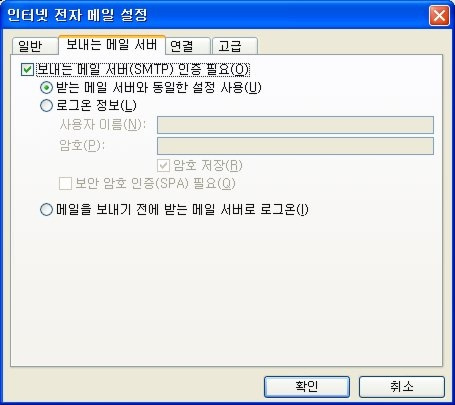The image size is (455, 405).
Task: Cancel with the 취소 button
Action: pyautogui.click(x=402, y=387)
